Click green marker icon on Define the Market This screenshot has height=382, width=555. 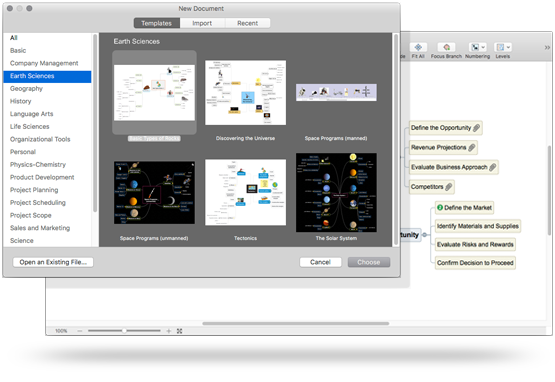[440, 207]
